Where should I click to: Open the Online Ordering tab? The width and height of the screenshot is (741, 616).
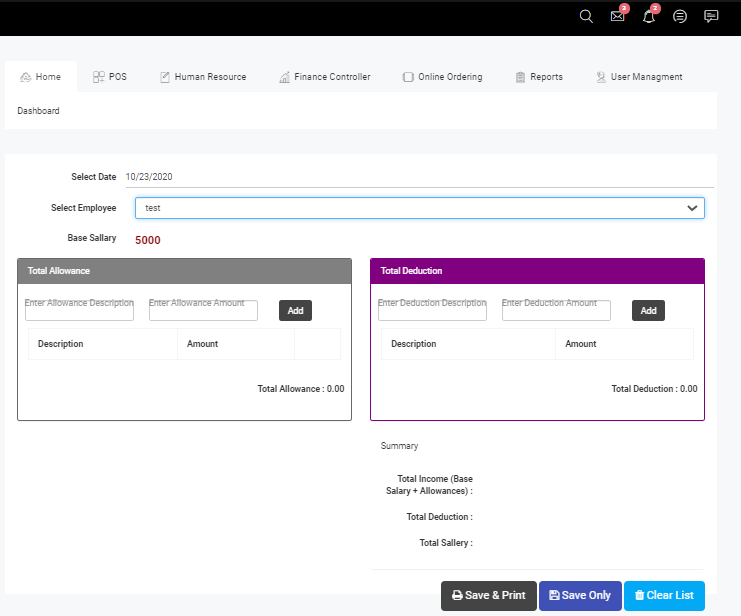point(442,77)
